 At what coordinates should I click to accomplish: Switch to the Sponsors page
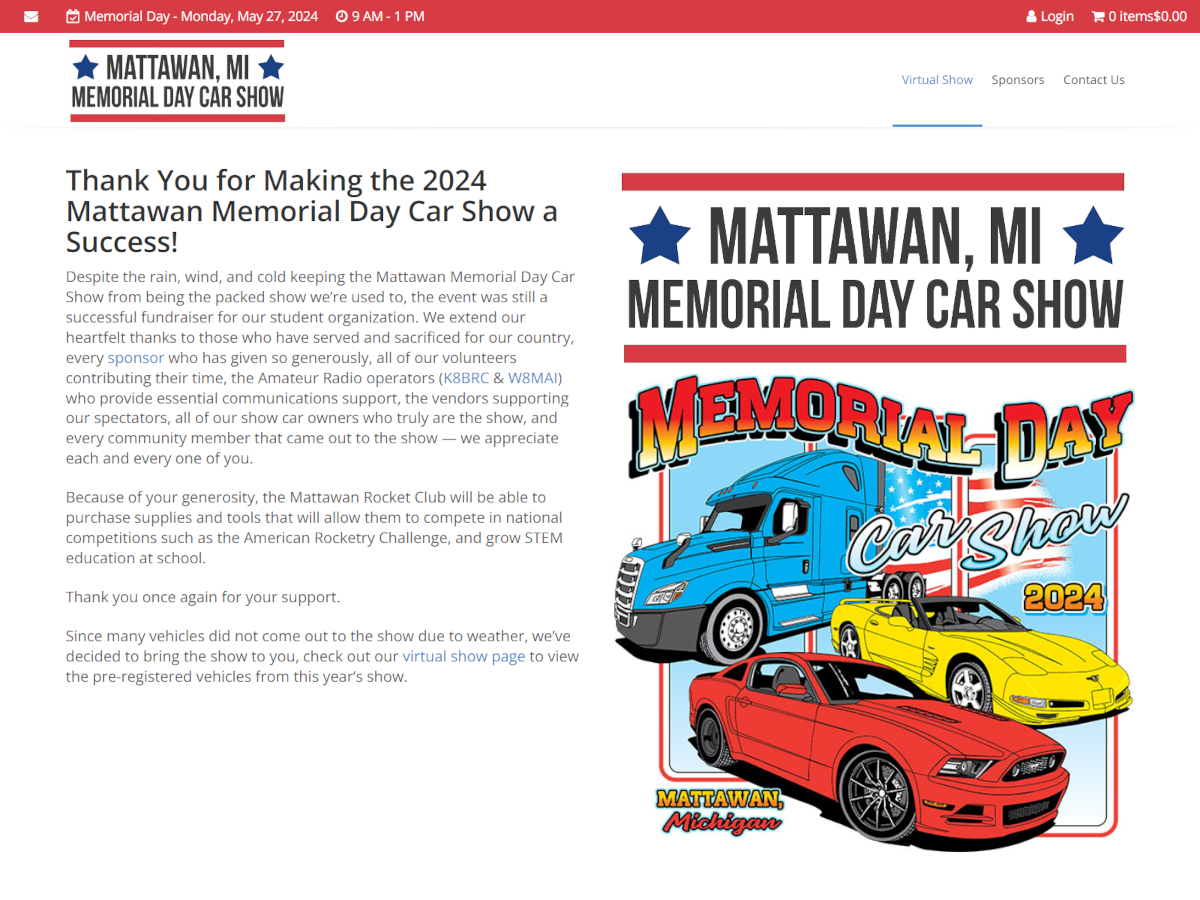(1018, 79)
